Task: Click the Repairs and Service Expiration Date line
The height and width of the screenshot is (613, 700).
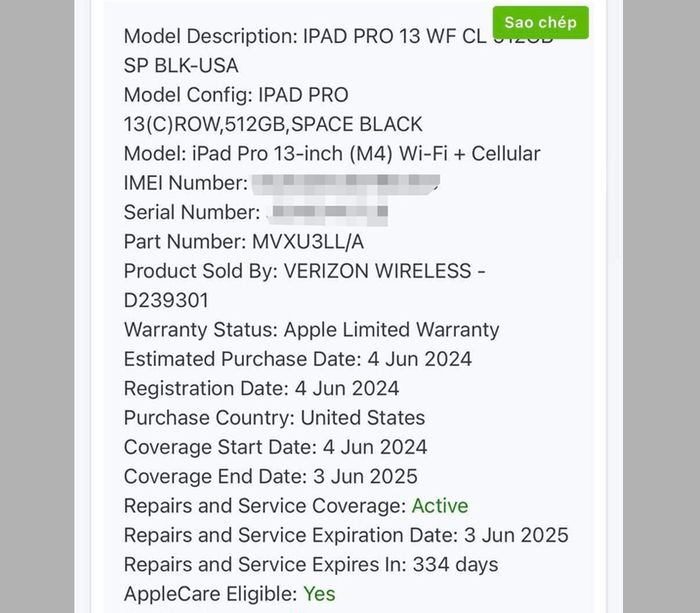Action: click(x=345, y=535)
